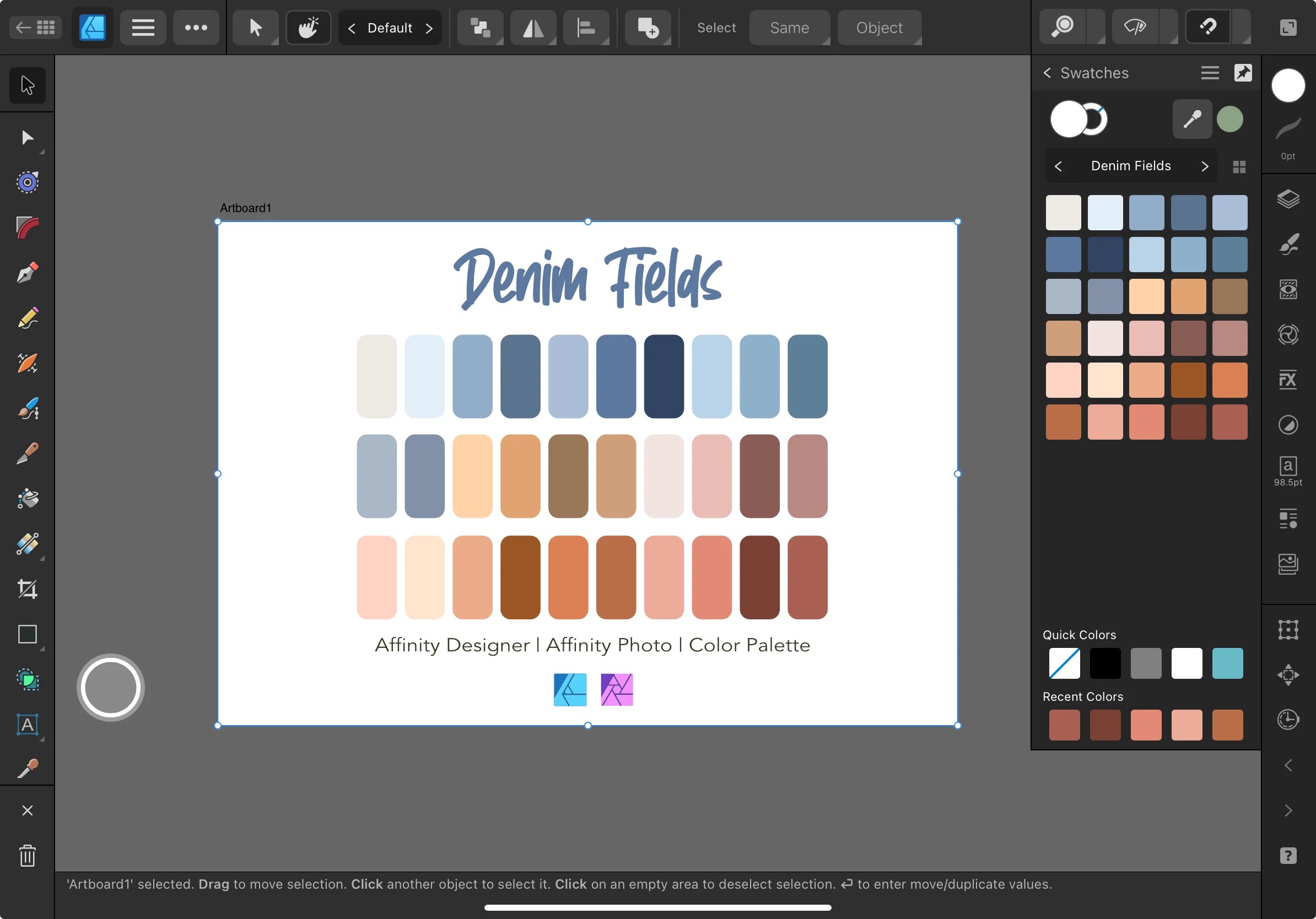1316x919 pixels.
Task: Toggle the Swatches panel pin
Action: (1244, 73)
